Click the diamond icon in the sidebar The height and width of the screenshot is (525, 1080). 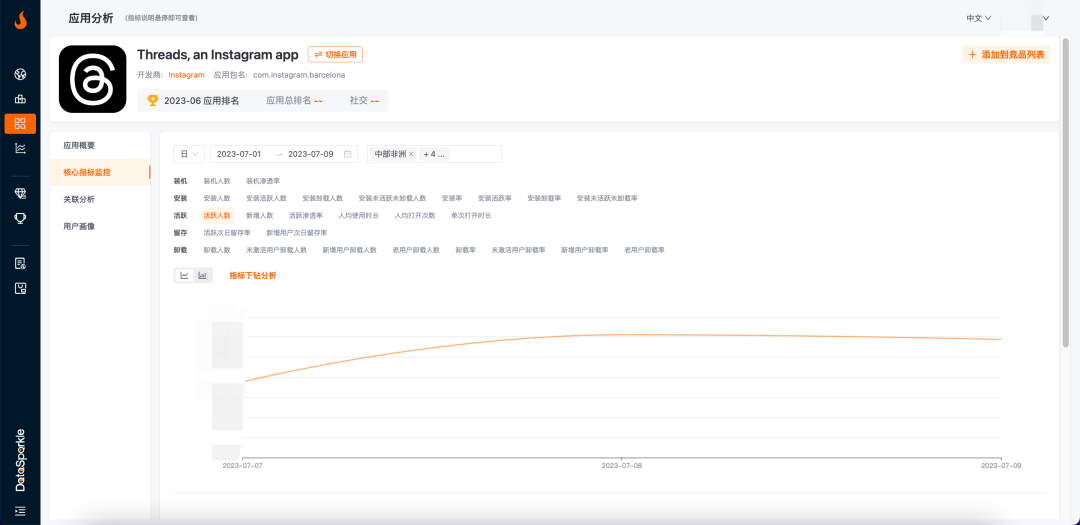(20, 193)
